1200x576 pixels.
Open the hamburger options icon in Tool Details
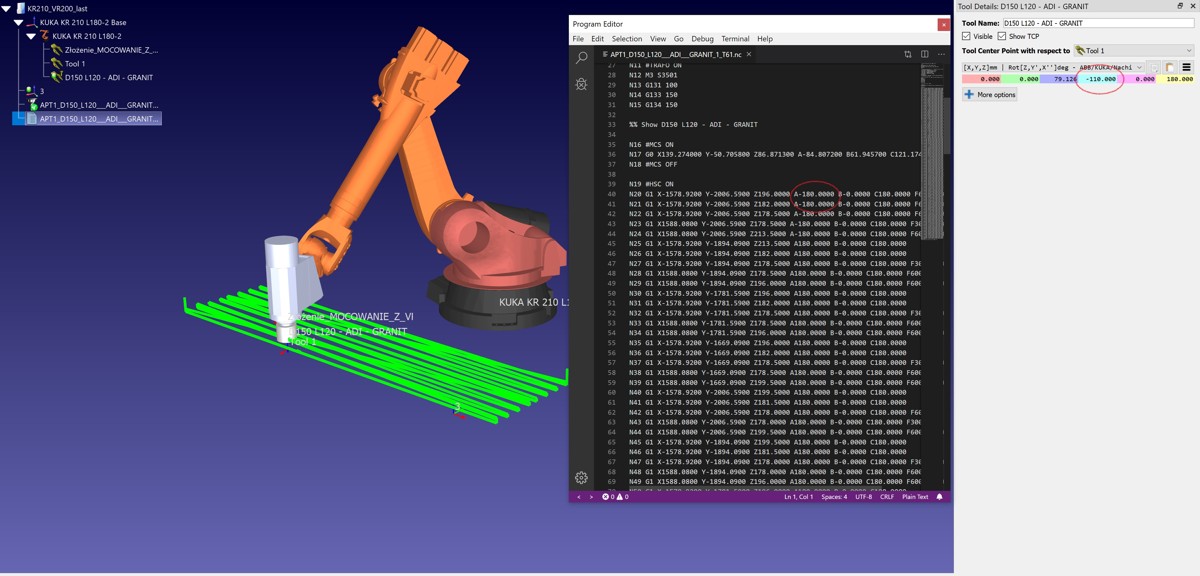(1186, 67)
